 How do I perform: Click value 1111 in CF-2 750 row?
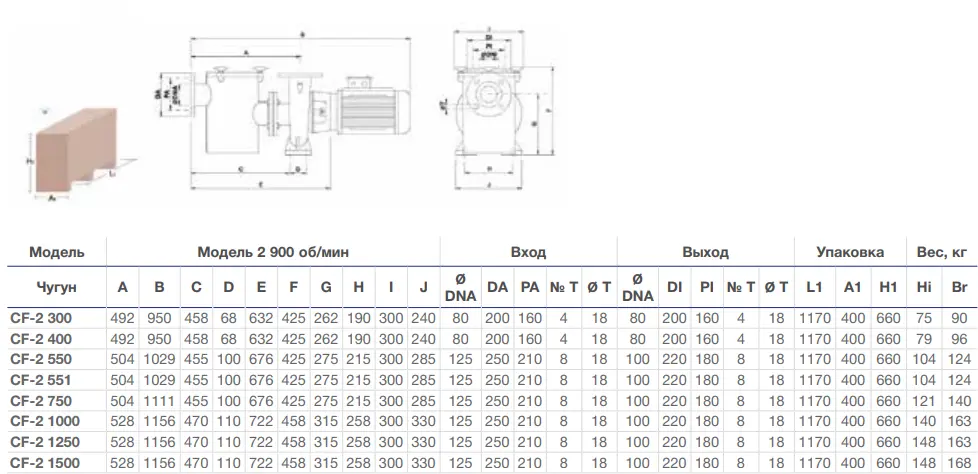pos(160,401)
